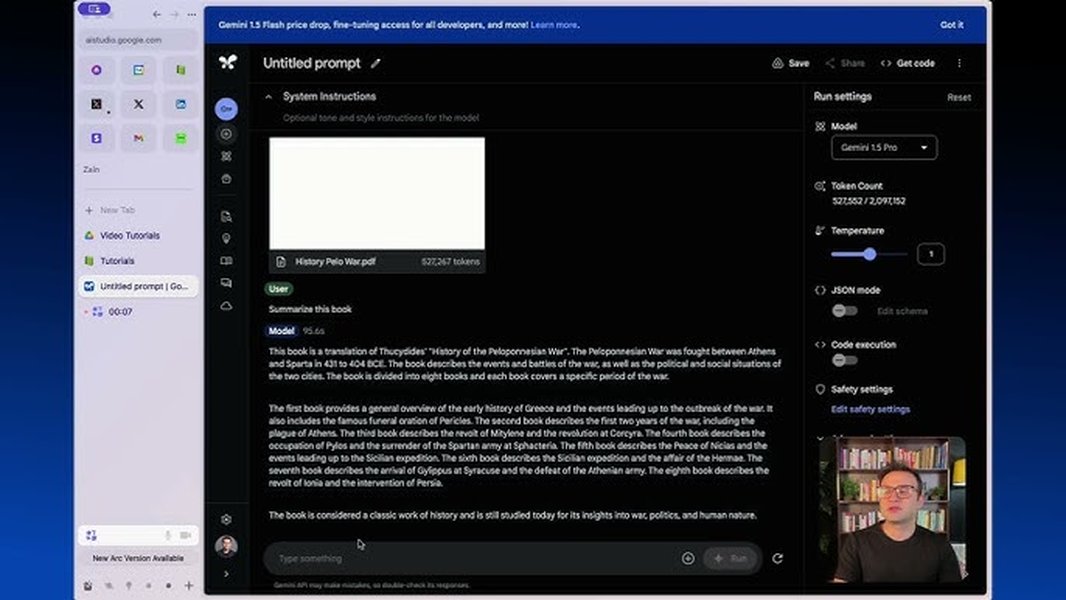1066x600 pixels.
Task: Open the Arc sidebar three-dot menu
Action: pos(192,14)
